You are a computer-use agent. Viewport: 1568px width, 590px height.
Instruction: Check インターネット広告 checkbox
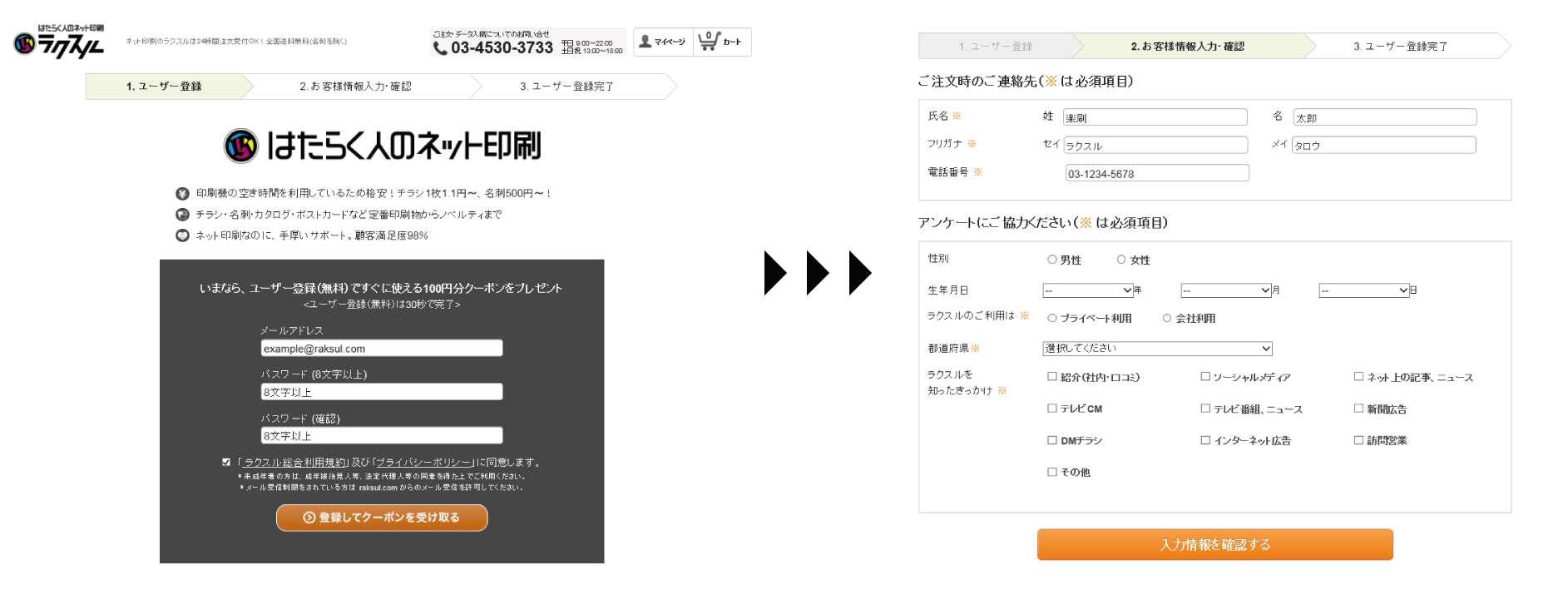[x=1205, y=440]
